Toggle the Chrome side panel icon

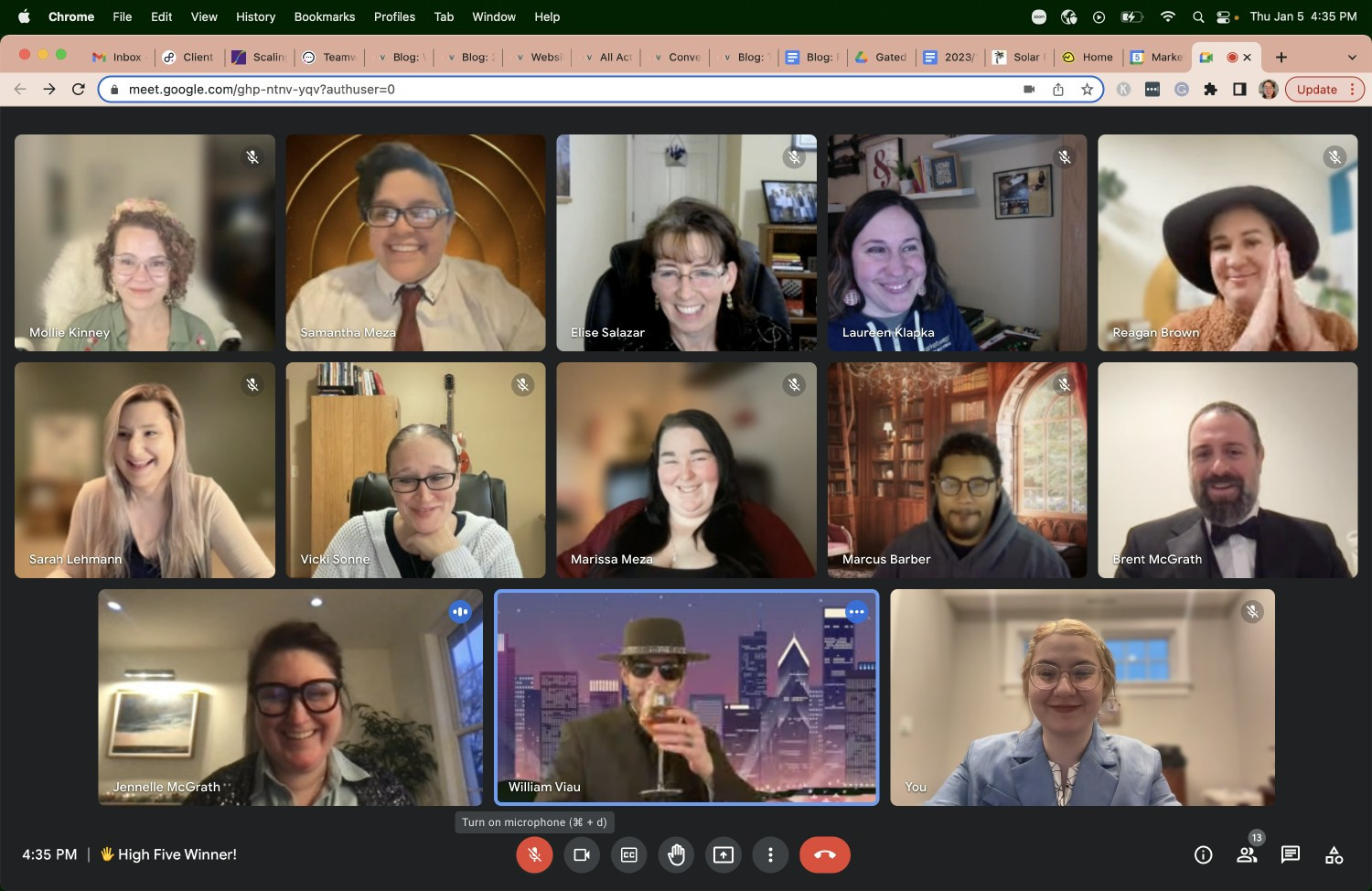coord(1239,89)
